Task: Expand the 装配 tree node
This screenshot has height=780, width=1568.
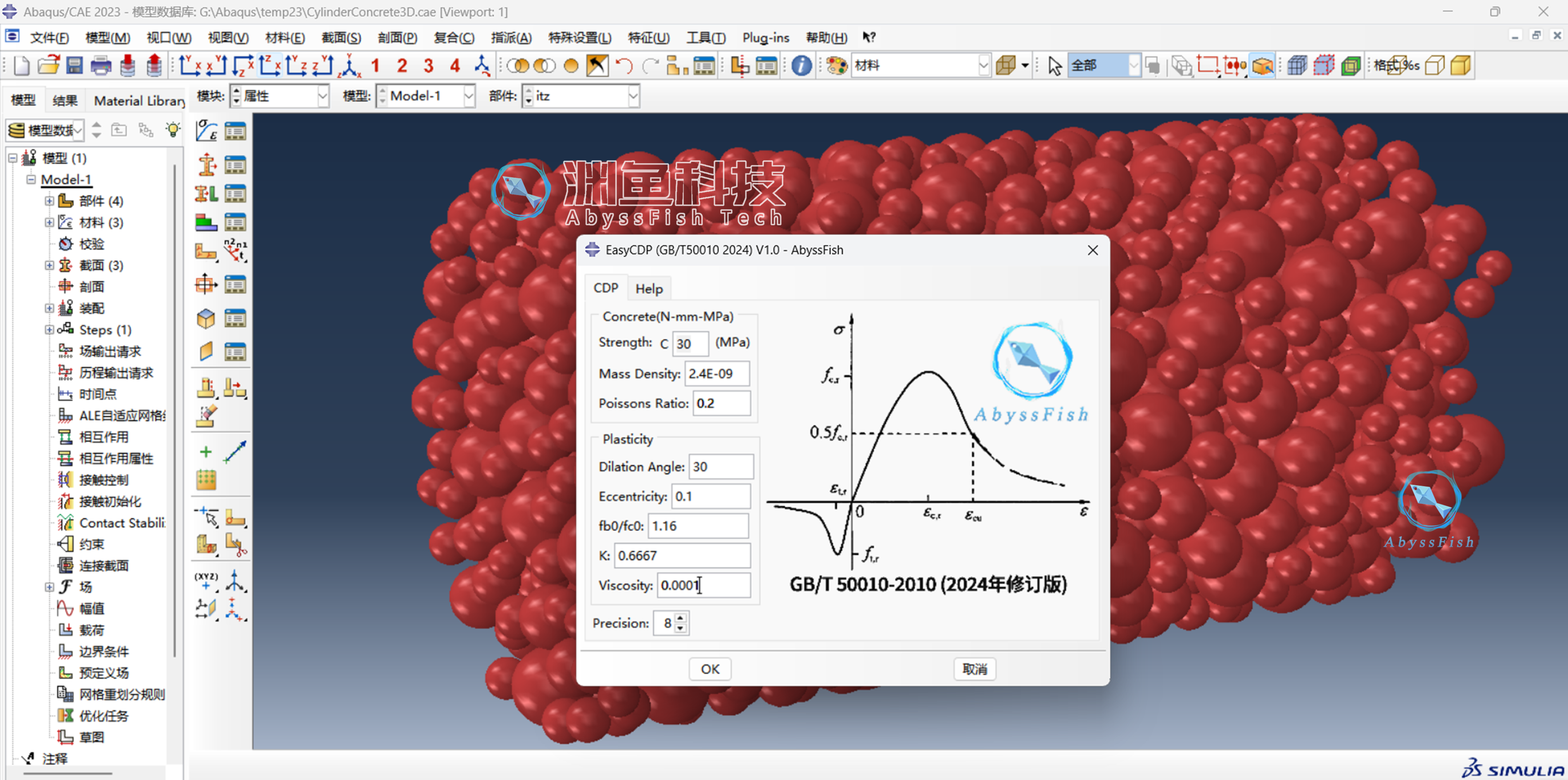Action: pyautogui.click(x=49, y=308)
